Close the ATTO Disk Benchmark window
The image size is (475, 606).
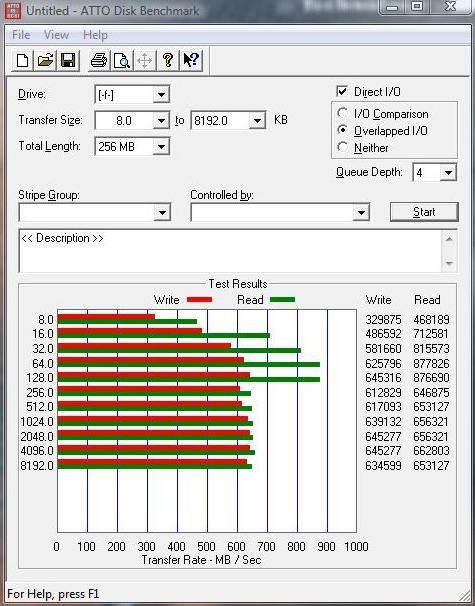tap(450, 7)
